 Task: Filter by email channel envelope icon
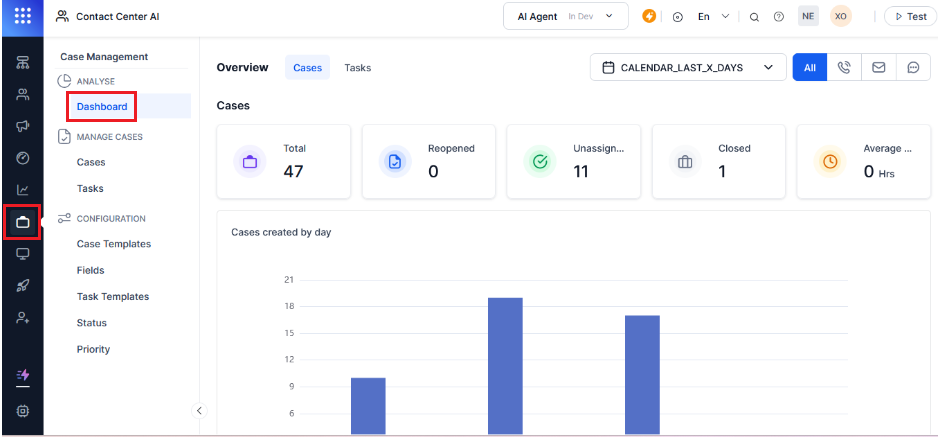878,68
